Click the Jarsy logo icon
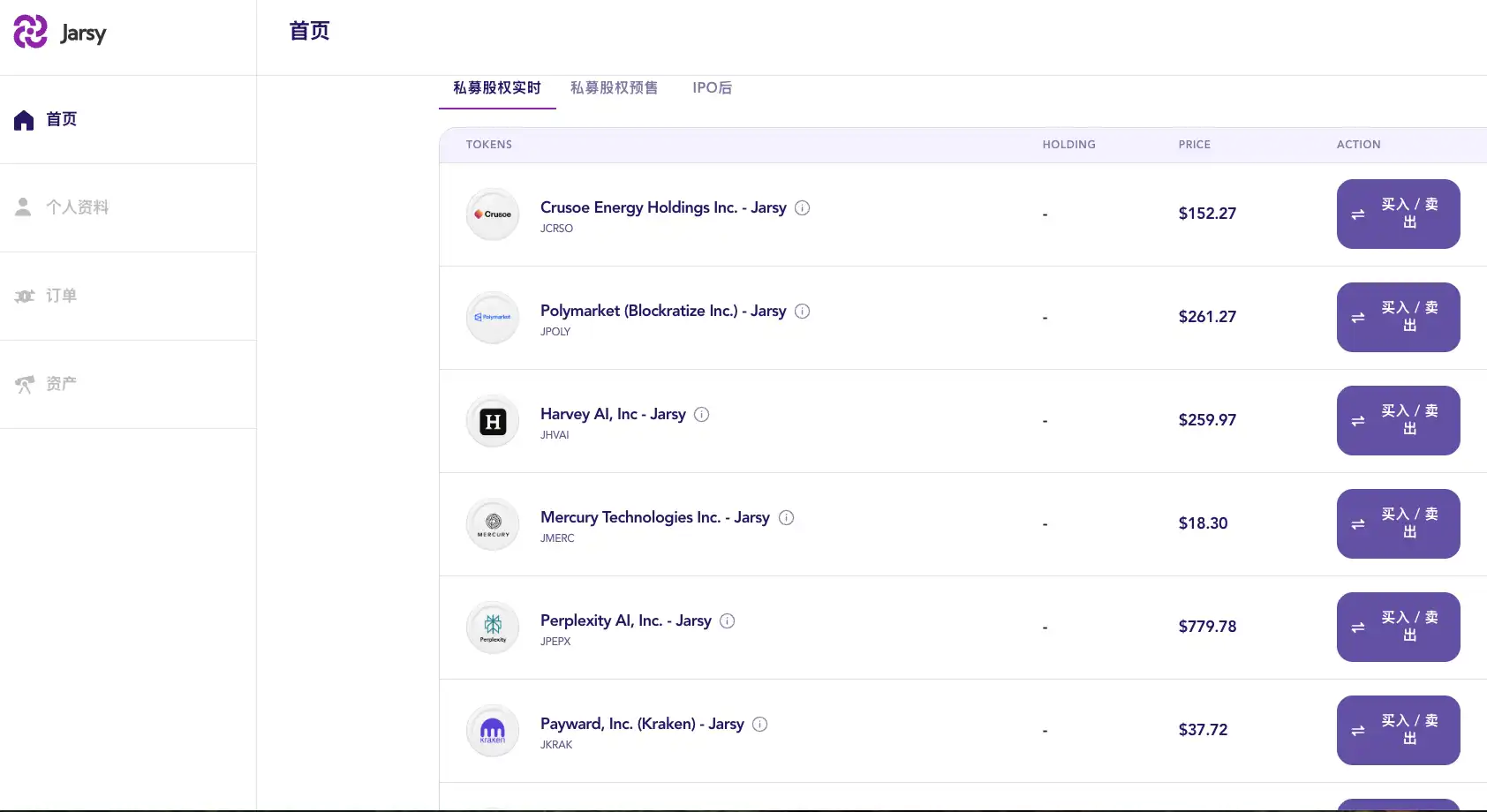Screen dimensions: 1487x812 [31, 32]
